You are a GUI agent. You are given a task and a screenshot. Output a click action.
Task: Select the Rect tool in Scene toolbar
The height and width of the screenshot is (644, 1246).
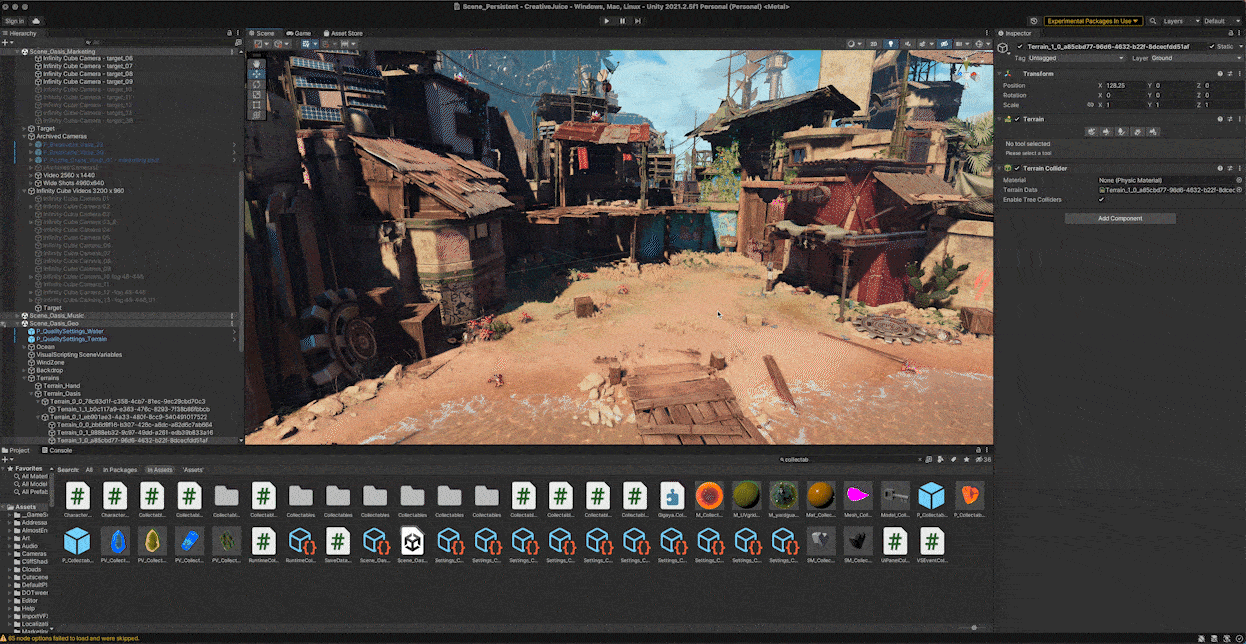[x=256, y=106]
